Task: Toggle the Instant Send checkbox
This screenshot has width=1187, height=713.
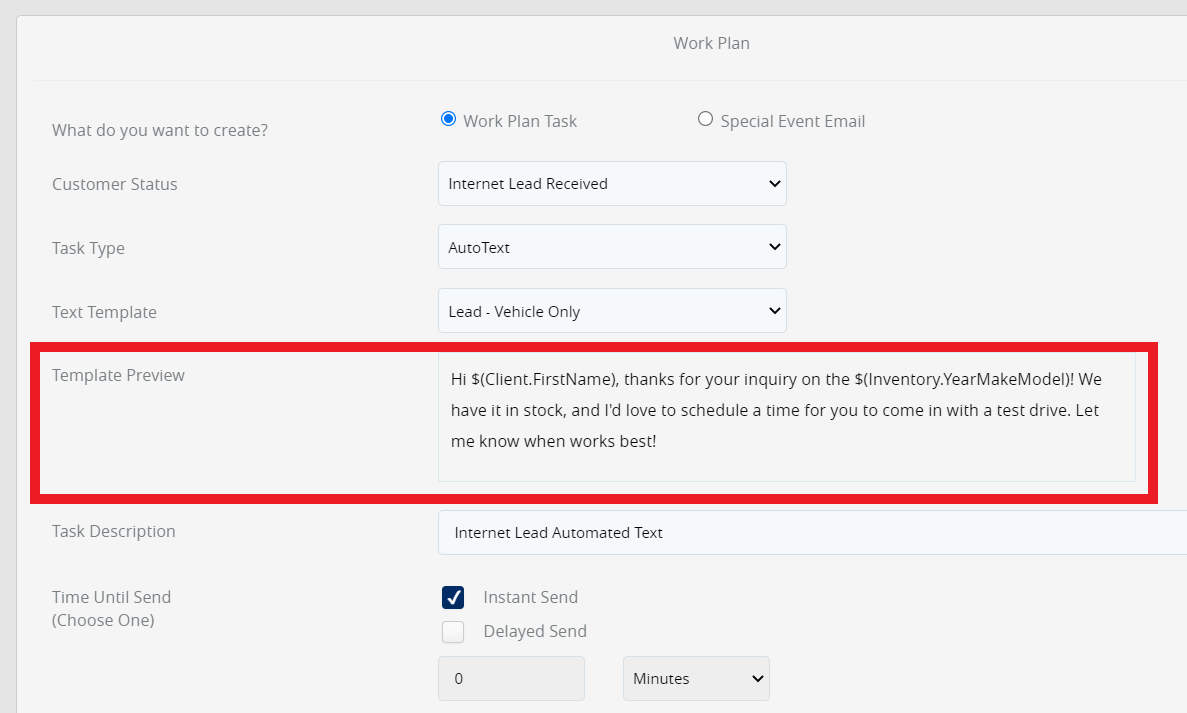Action: point(453,597)
